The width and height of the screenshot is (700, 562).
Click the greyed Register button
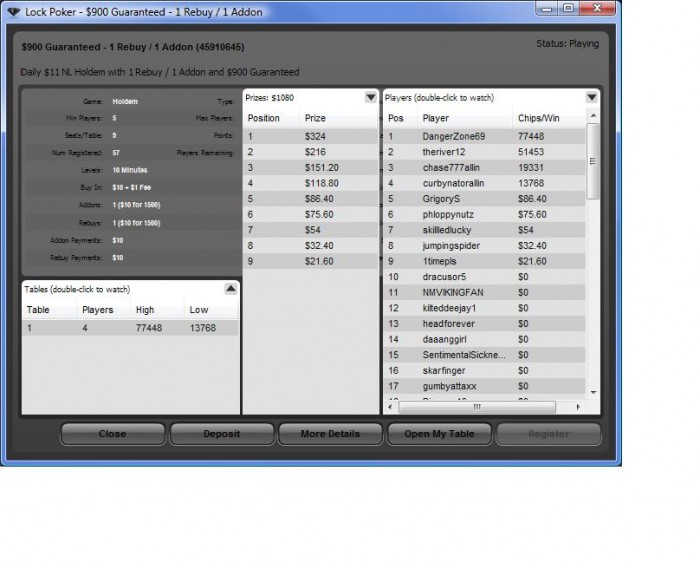point(549,434)
